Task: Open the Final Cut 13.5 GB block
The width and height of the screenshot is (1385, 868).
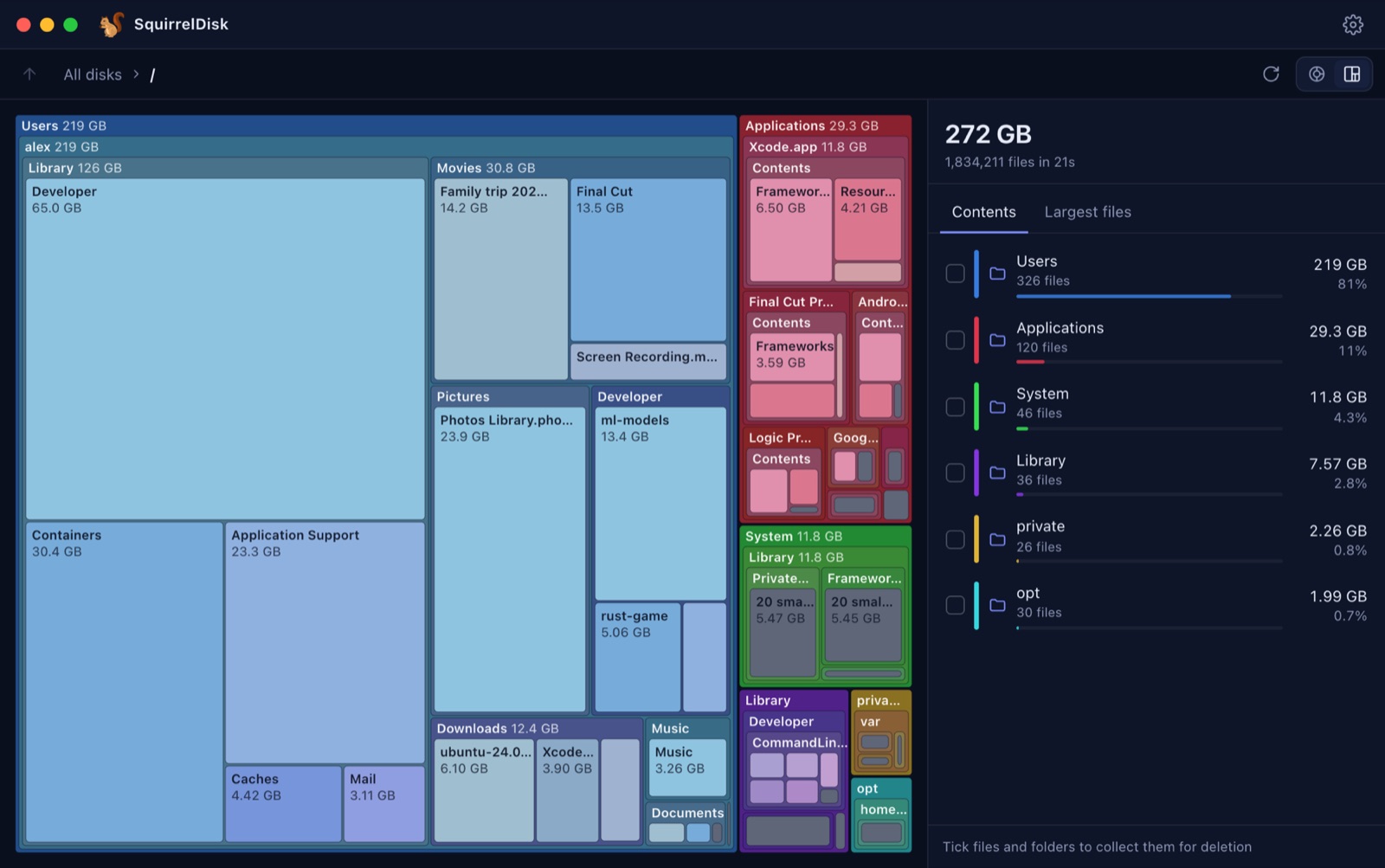Action: [647, 260]
